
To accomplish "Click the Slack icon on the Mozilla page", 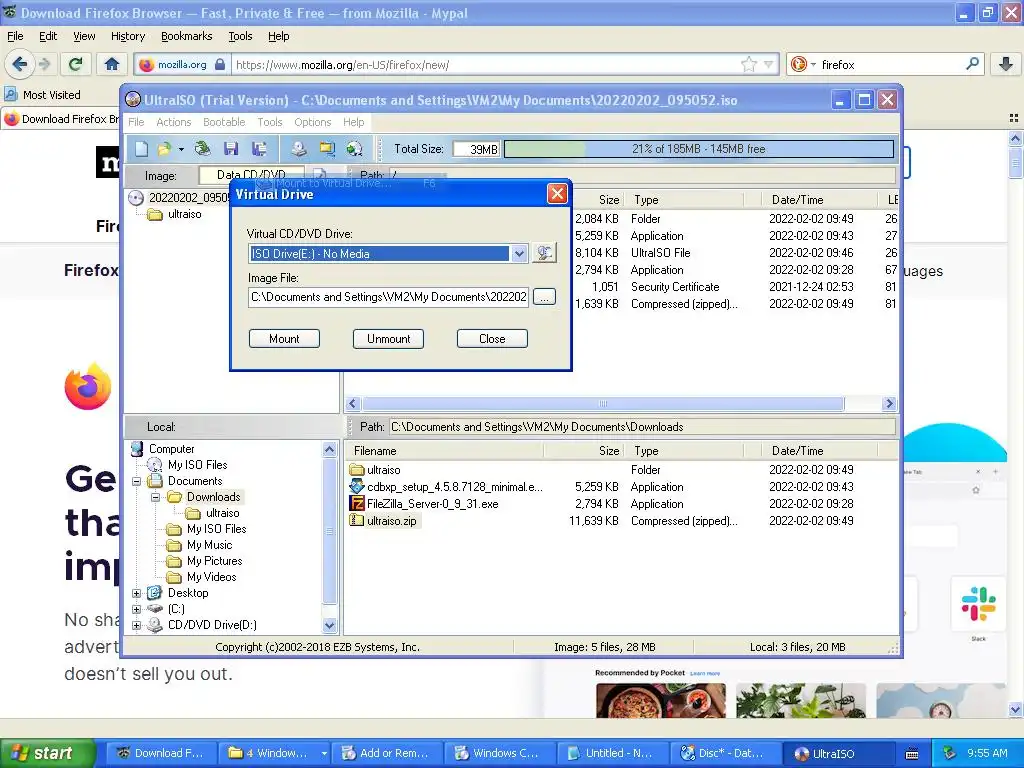I will [978, 603].
